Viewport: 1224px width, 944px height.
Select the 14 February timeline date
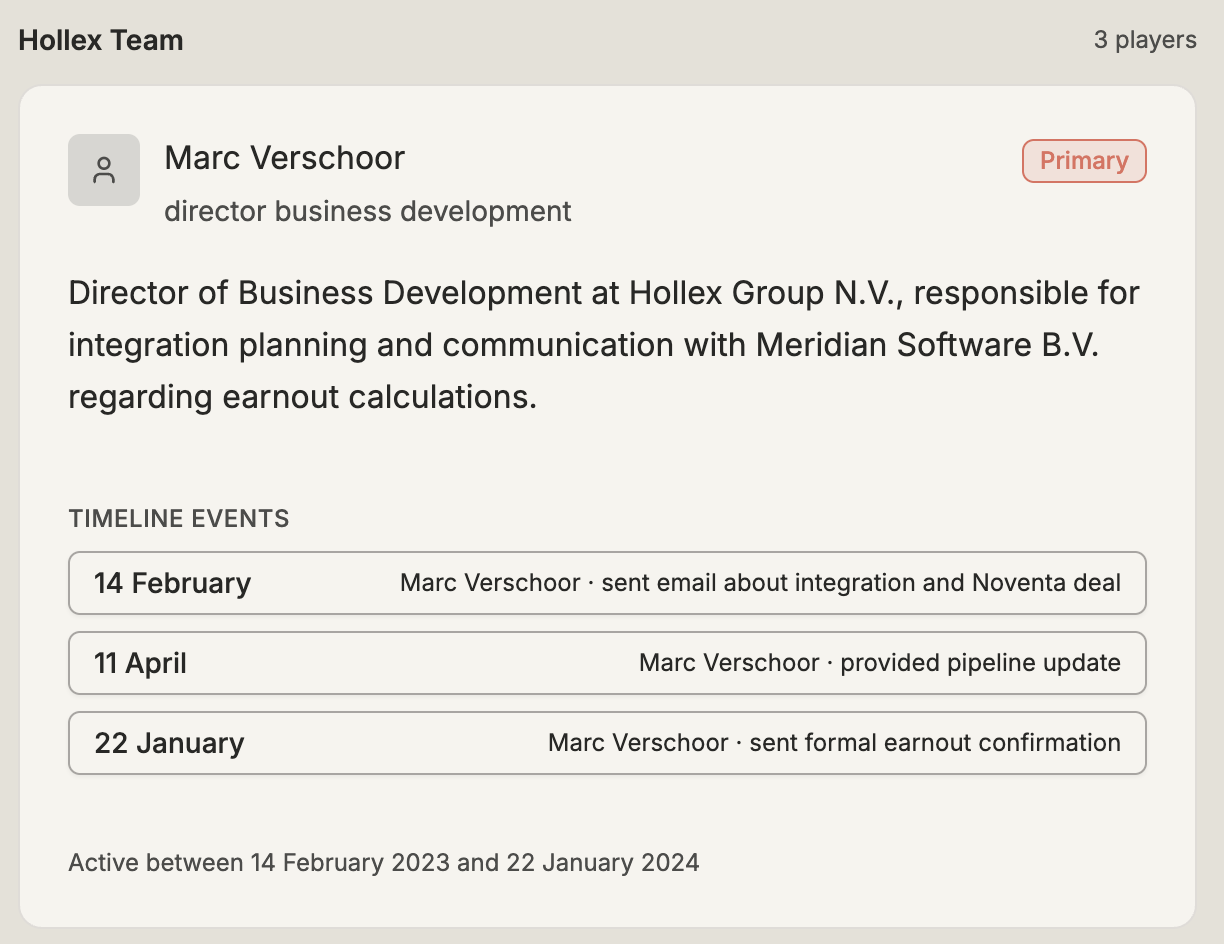click(x=172, y=583)
